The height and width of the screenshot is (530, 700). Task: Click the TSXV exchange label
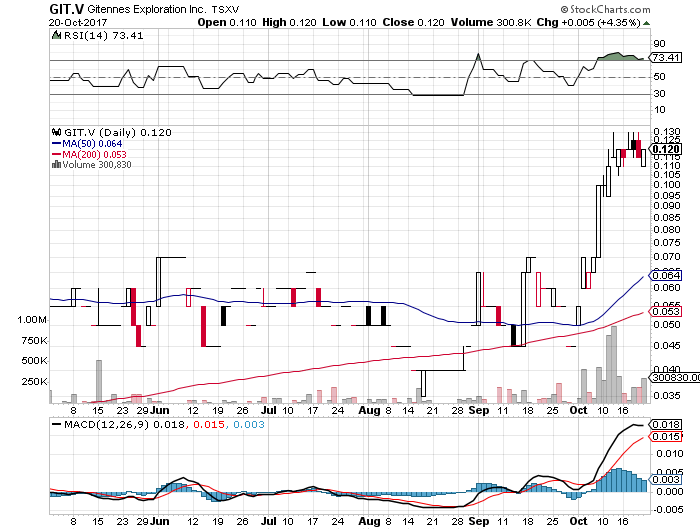pyautogui.click(x=225, y=9)
